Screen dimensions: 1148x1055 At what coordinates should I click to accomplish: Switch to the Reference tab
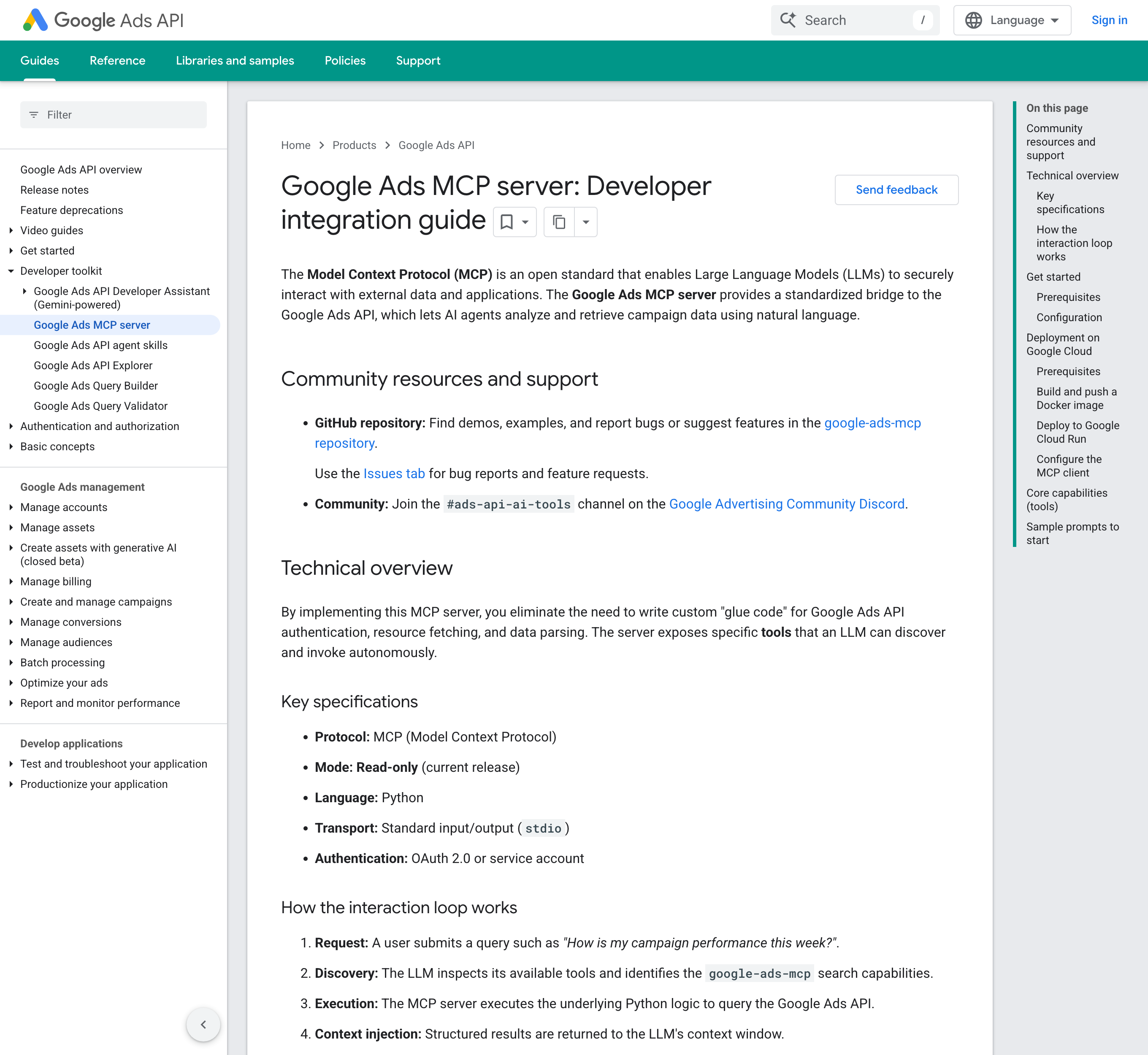tap(118, 60)
